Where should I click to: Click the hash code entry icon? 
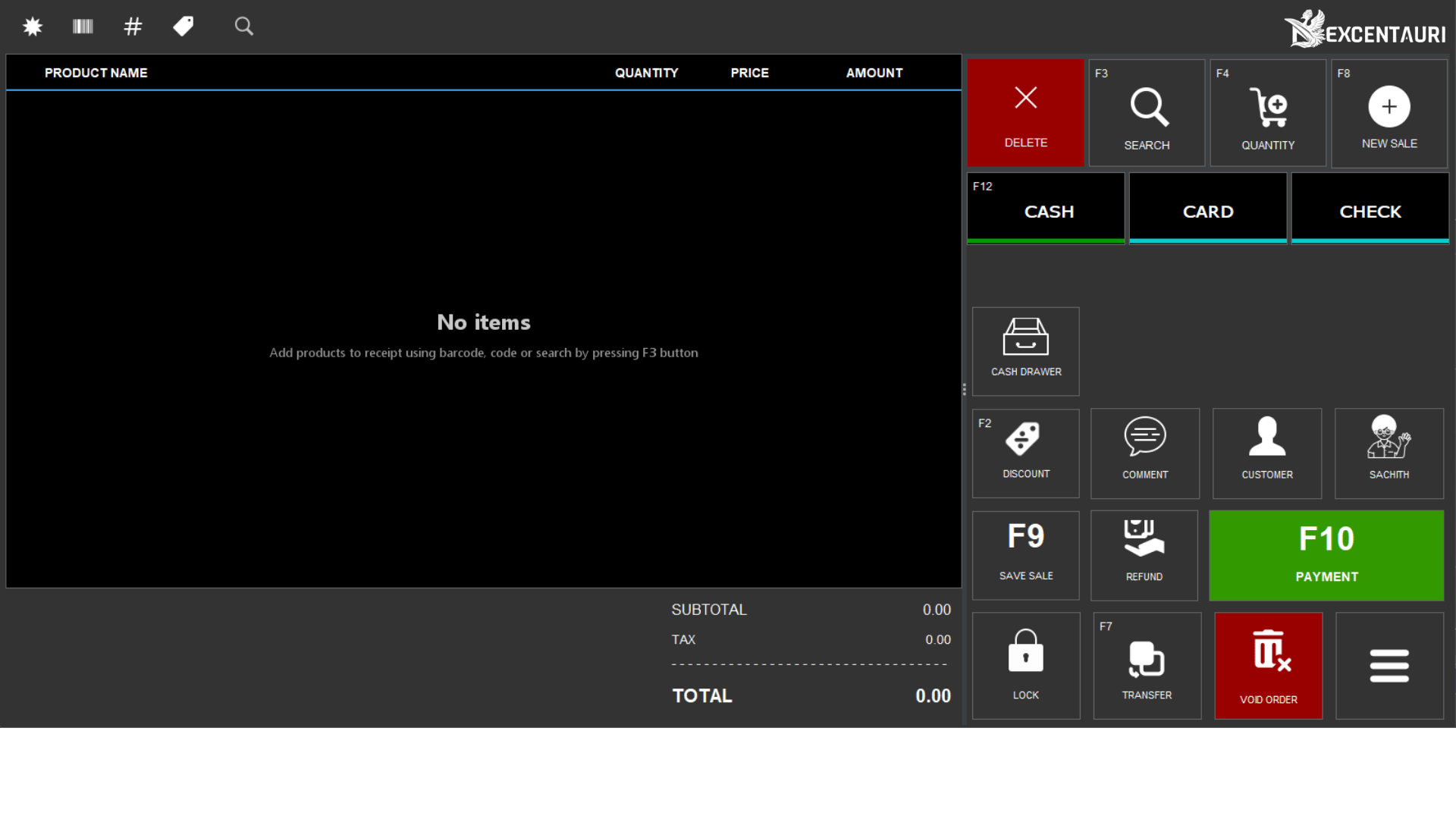click(133, 27)
